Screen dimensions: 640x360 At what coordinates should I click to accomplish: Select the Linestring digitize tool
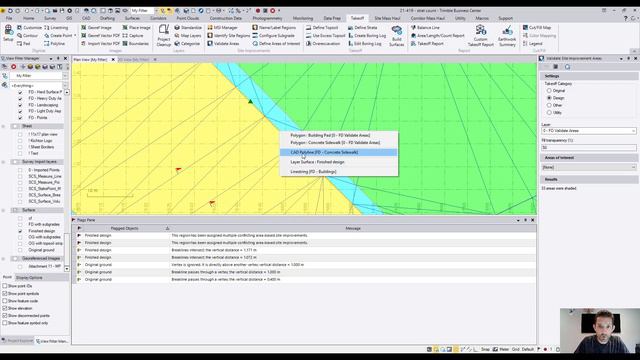pyautogui.click(x=56, y=27)
